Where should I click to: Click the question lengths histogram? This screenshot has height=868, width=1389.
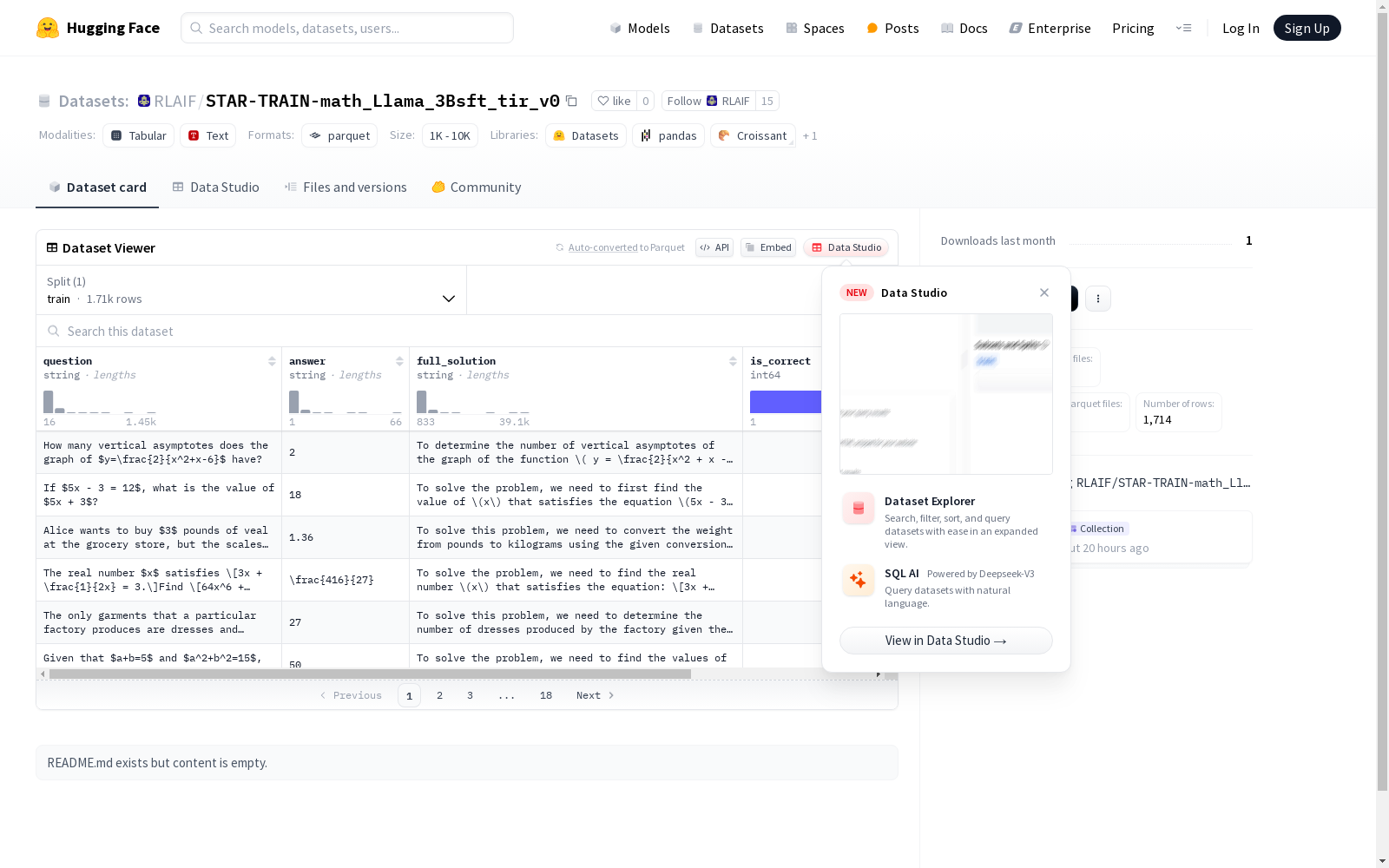point(100,402)
